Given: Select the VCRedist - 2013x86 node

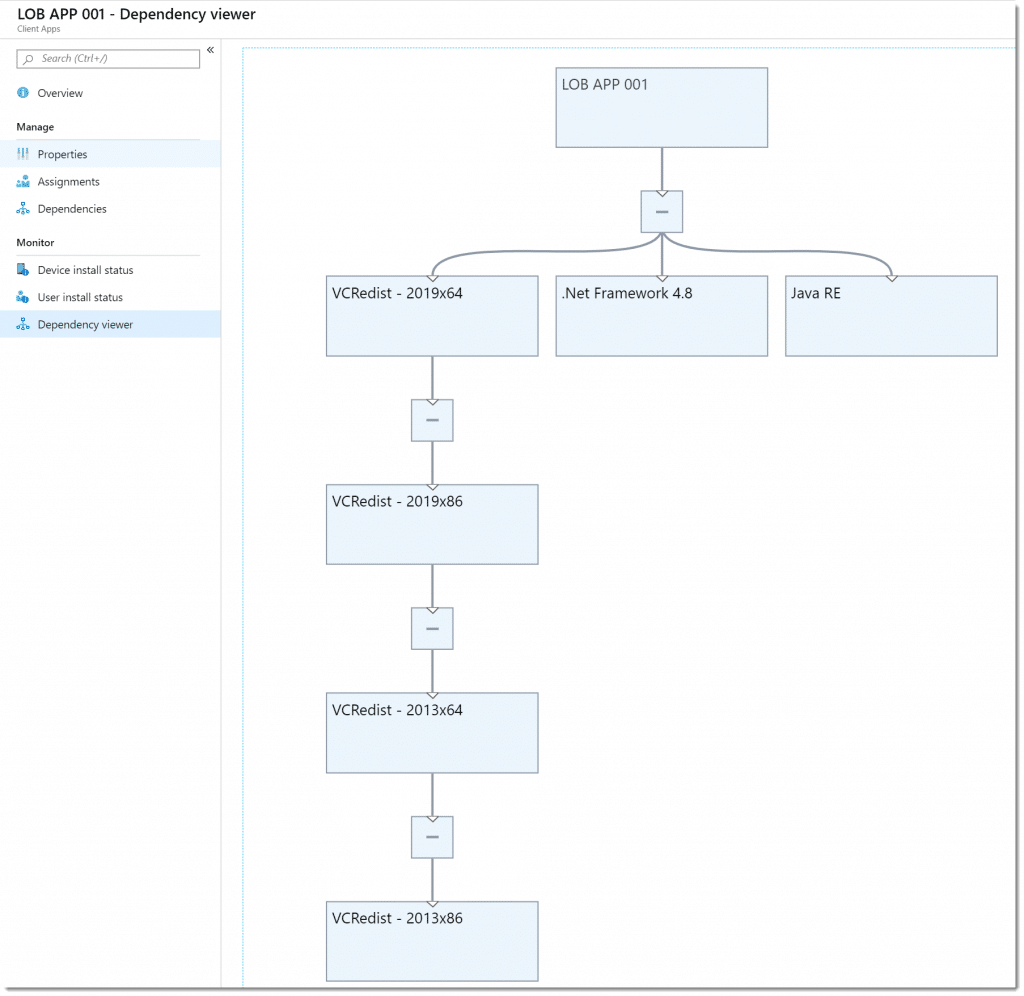Looking at the screenshot, I should tap(432, 941).
